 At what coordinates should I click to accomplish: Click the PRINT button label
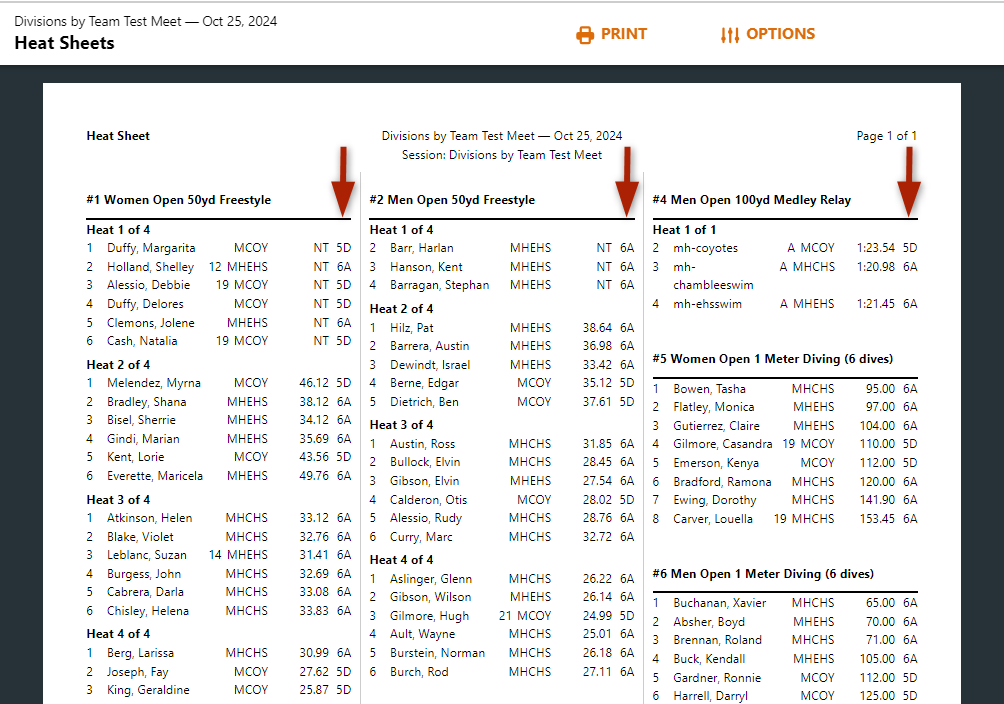click(x=624, y=34)
